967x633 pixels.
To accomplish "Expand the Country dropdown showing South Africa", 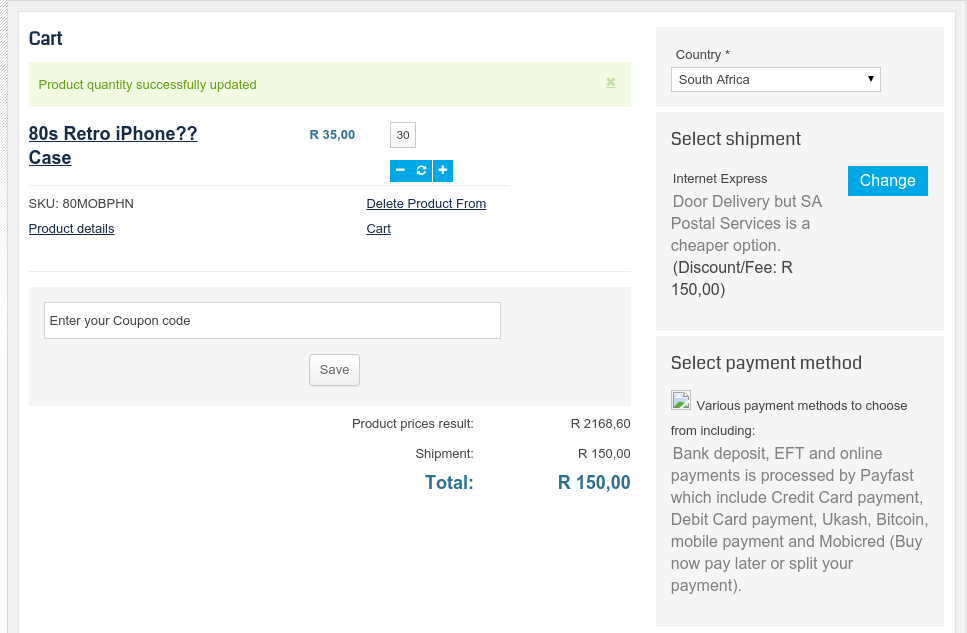I will (x=775, y=80).
